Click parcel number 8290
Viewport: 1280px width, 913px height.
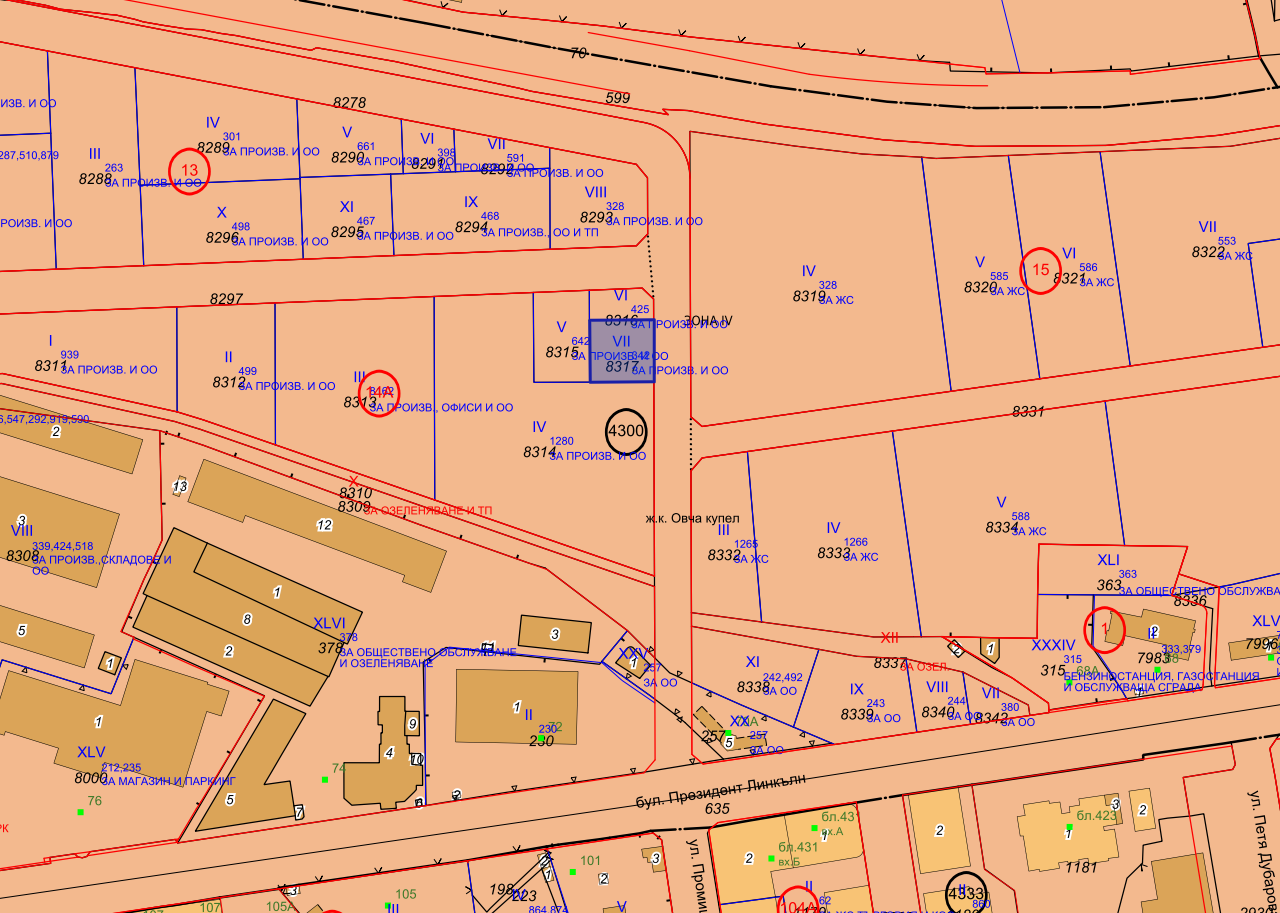[x=347, y=157]
